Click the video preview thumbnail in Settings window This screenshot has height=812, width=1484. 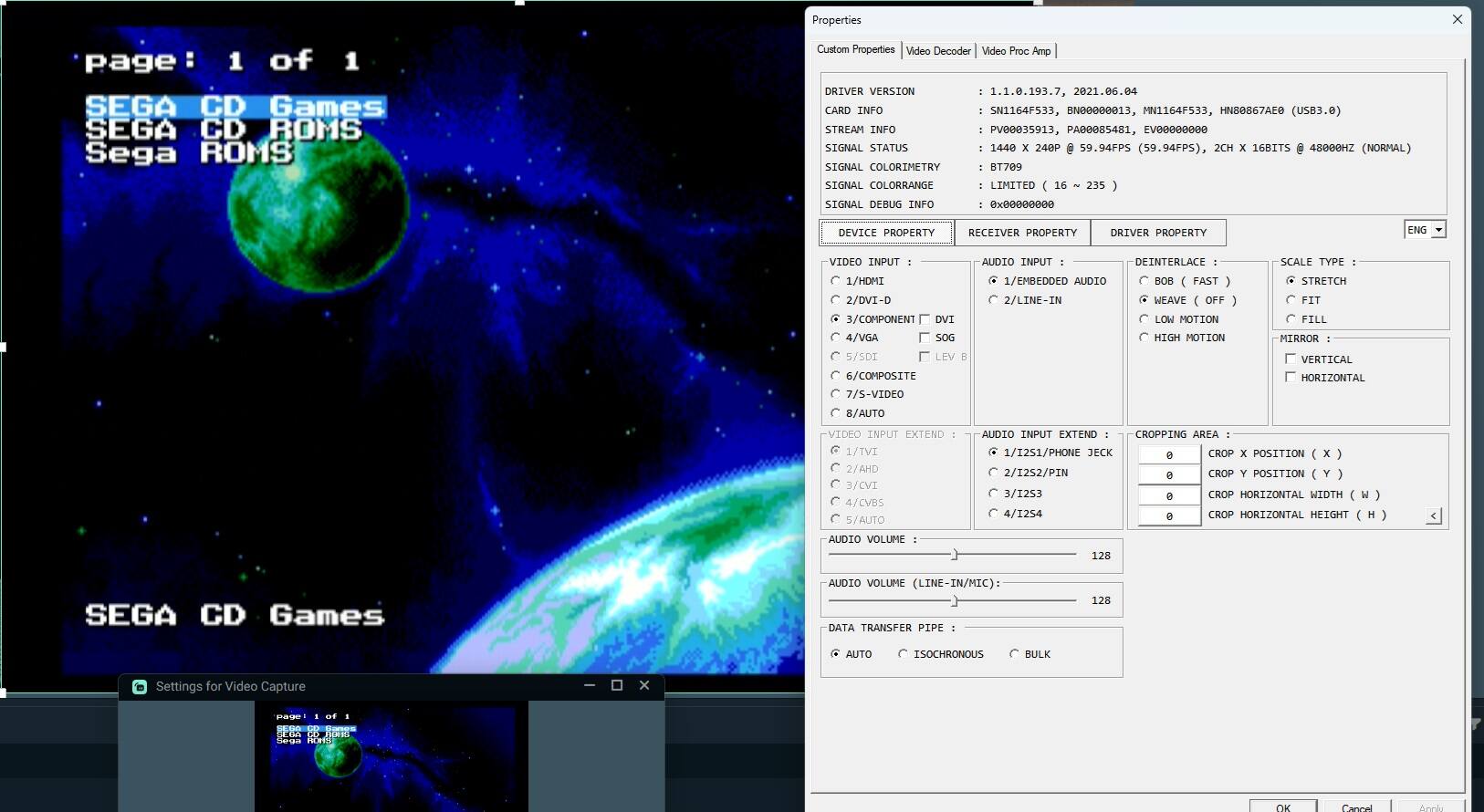[x=392, y=756]
